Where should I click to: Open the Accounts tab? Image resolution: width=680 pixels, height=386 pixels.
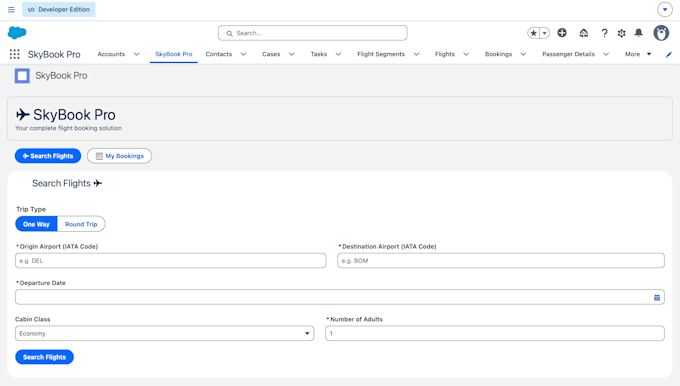coord(111,54)
